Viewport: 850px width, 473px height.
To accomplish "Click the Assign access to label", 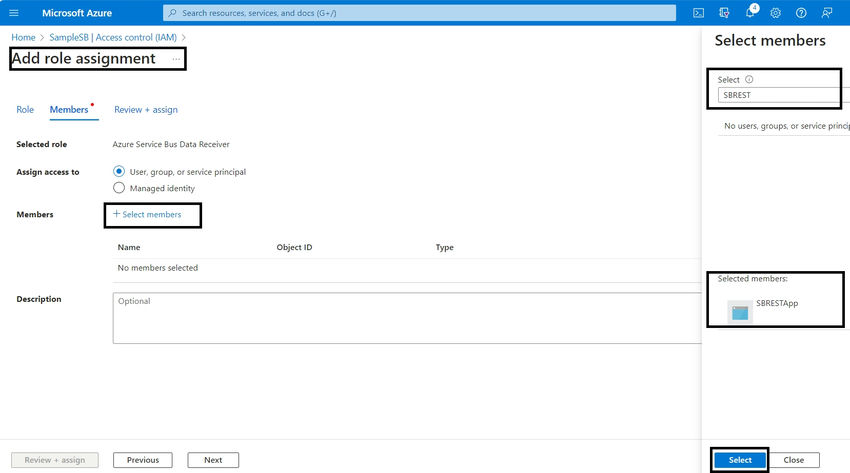I will pyautogui.click(x=48, y=172).
